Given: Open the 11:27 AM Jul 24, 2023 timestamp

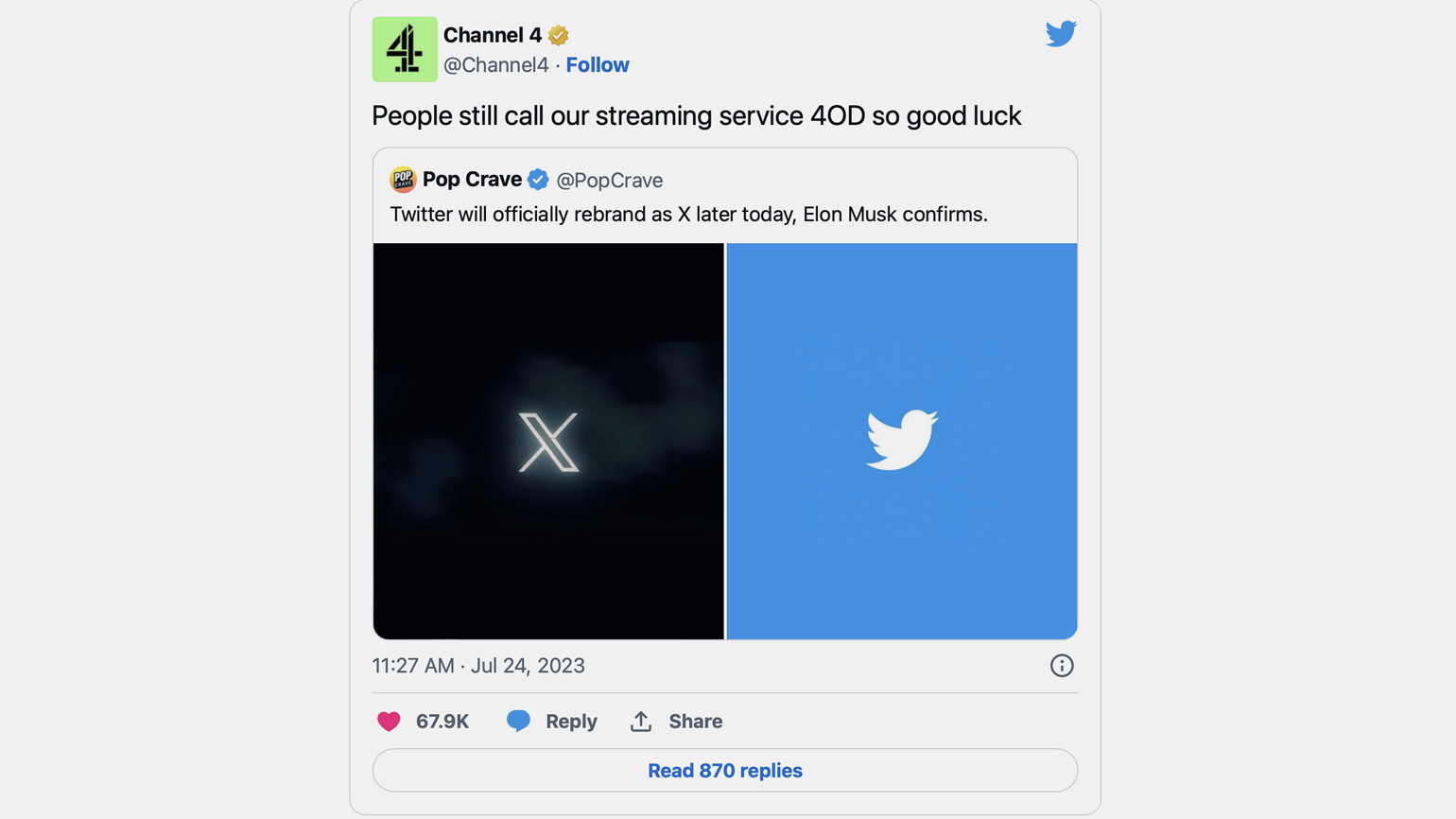Looking at the screenshot, I should (x=478, y=666).
